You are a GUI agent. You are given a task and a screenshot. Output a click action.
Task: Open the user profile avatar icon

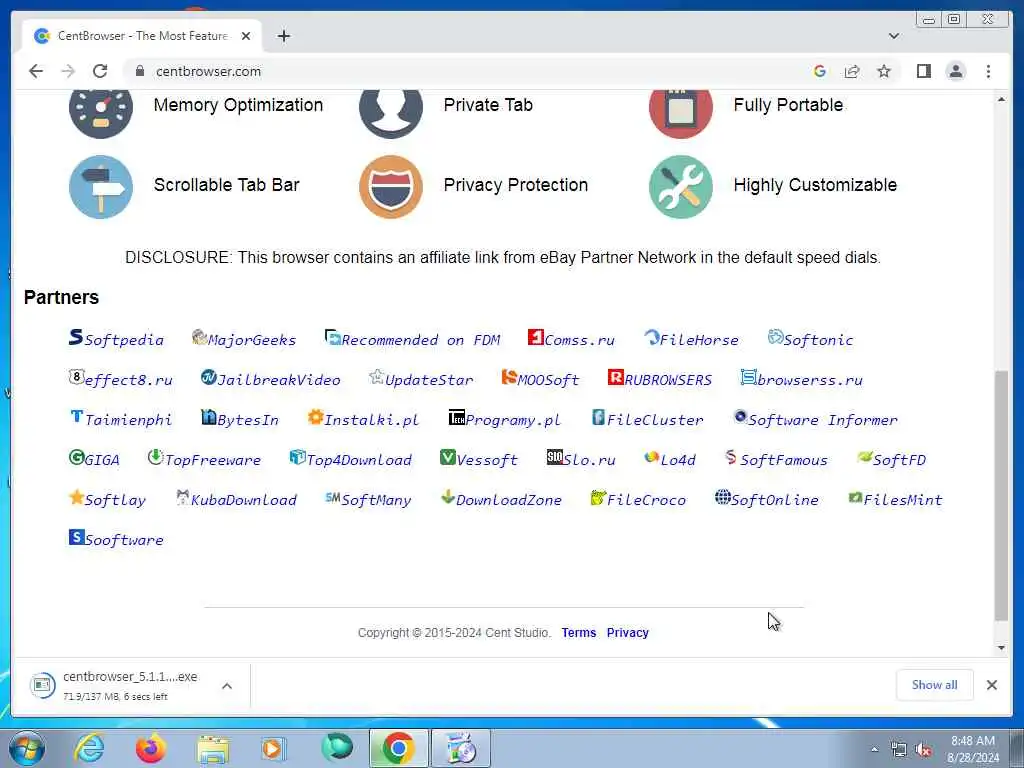click(955, 71)
